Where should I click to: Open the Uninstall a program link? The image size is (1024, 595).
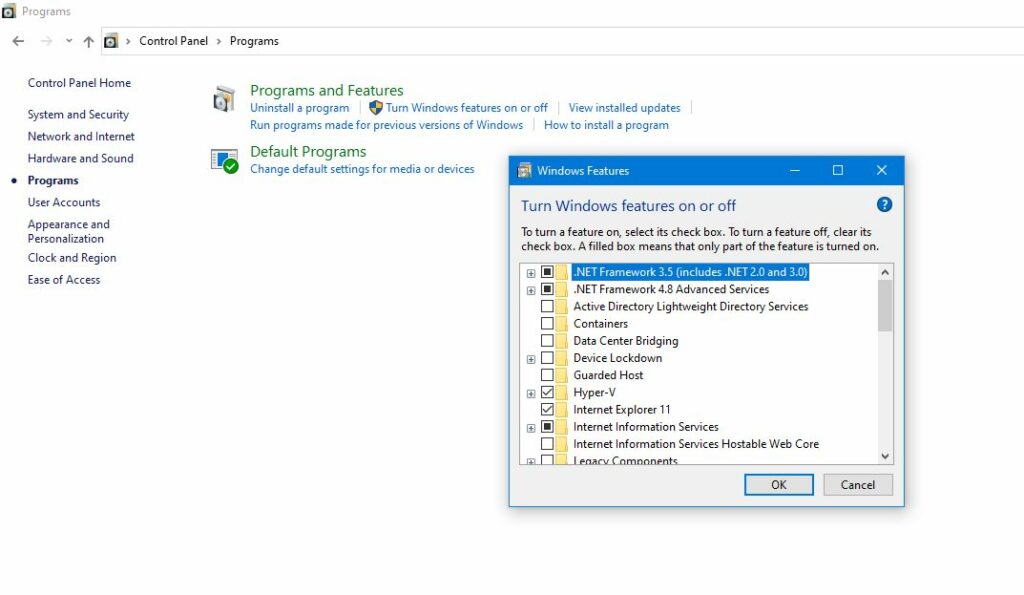coord(299,108)
